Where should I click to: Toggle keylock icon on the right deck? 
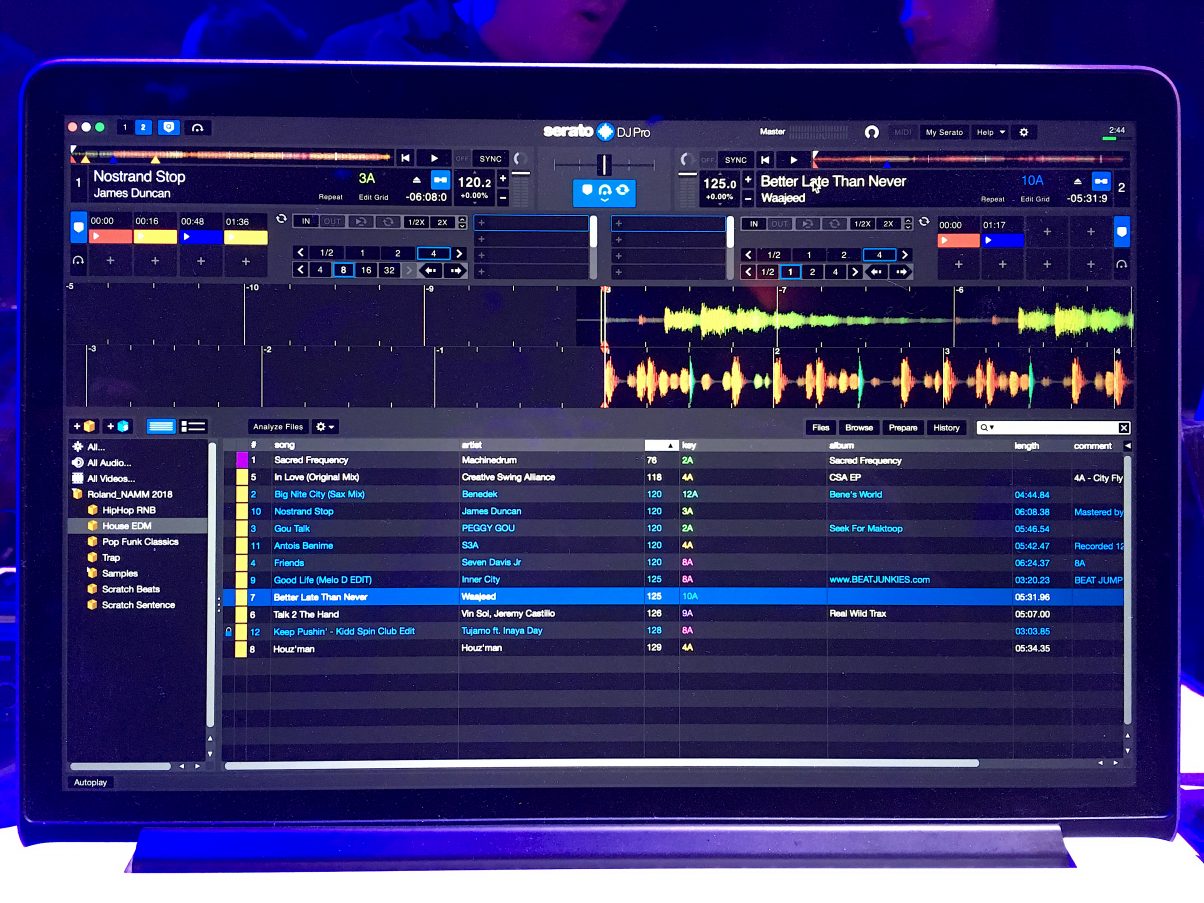[1102, 181]
